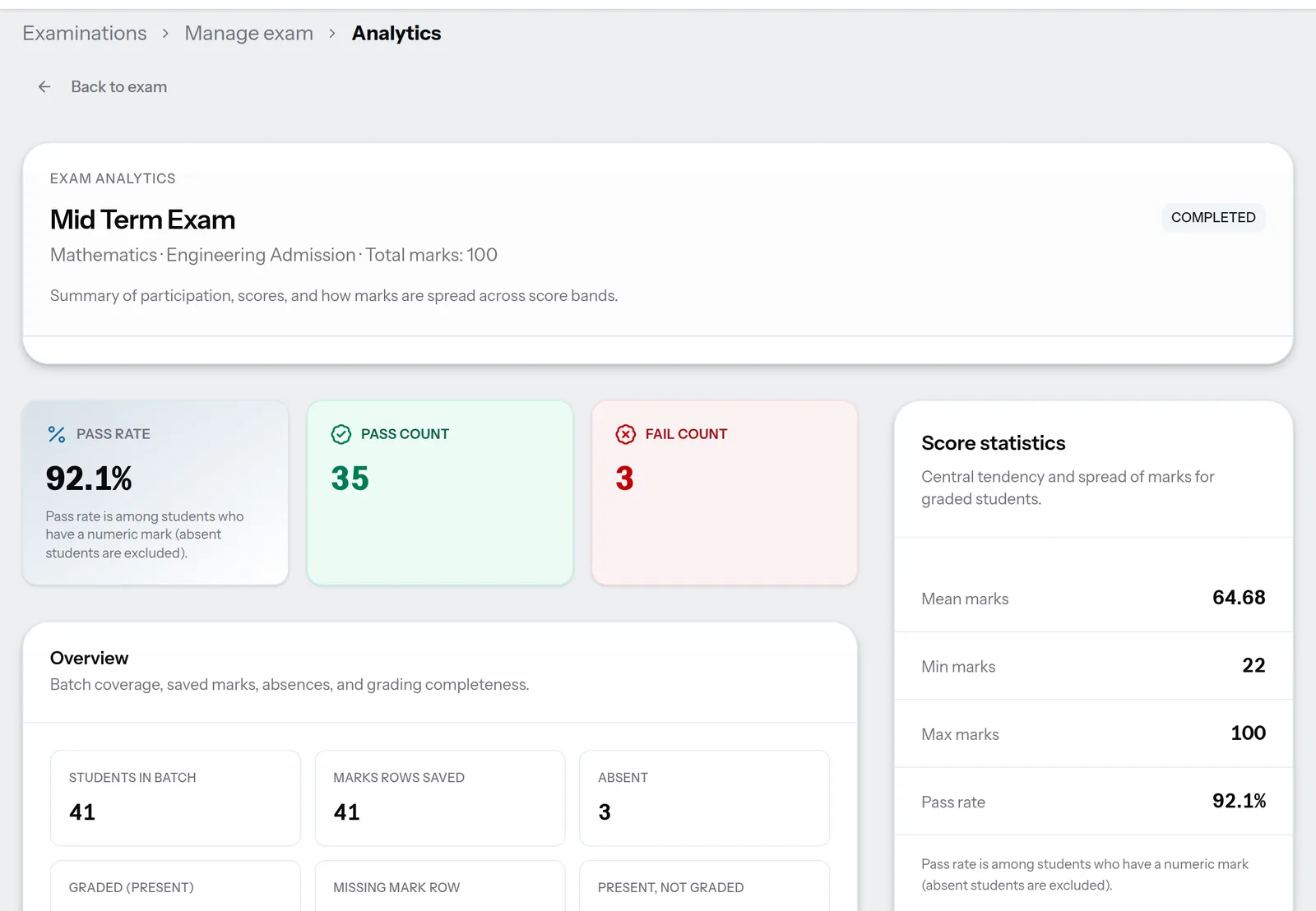
Task: Open the Examinations breadcrumb link
Action: pos(85,33)
